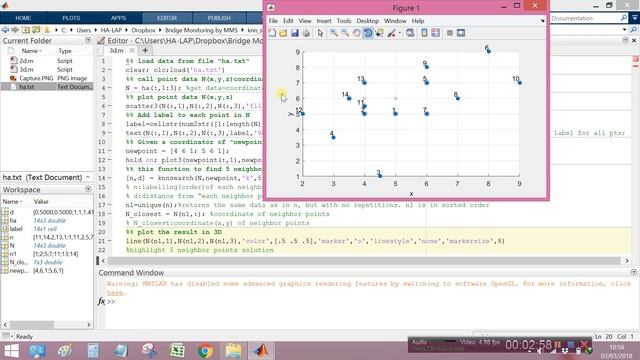Click the Up One Level folder icon
Image resolution: width=640 pixels, height=360 pixels.
coord(26,30)
